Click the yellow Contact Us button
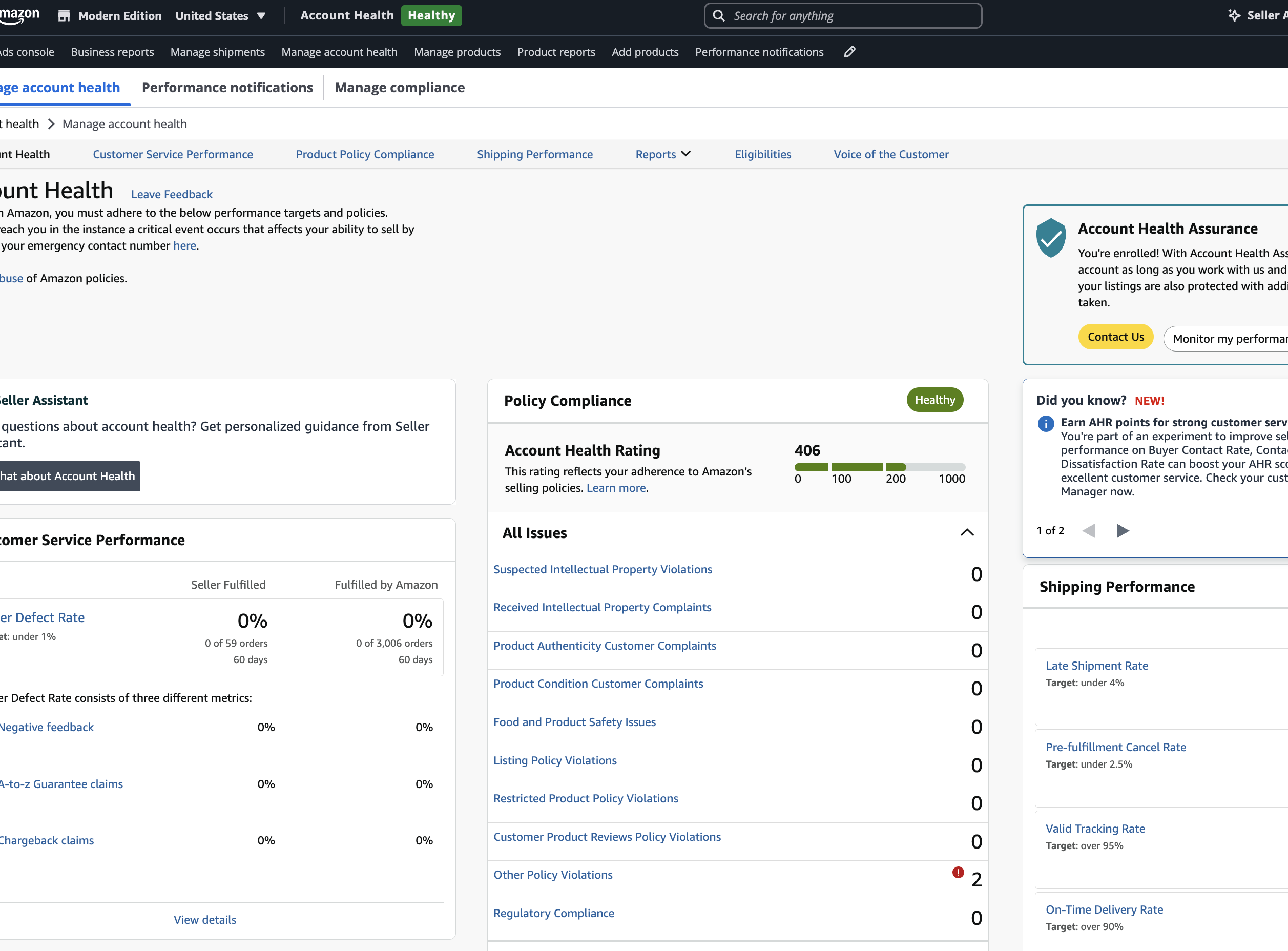The image size is (1288, 951). [x=1115, y=337]
